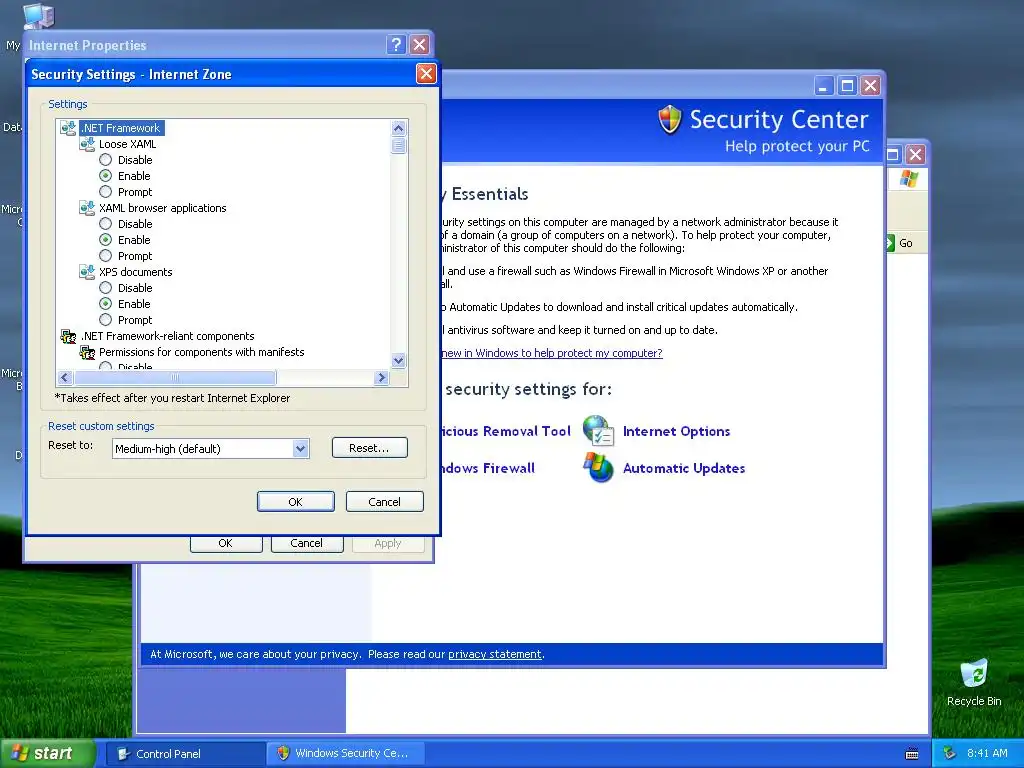The image size is (1024, 768).
Task: Select Disable for XAML browser applications
Action: 105,224
